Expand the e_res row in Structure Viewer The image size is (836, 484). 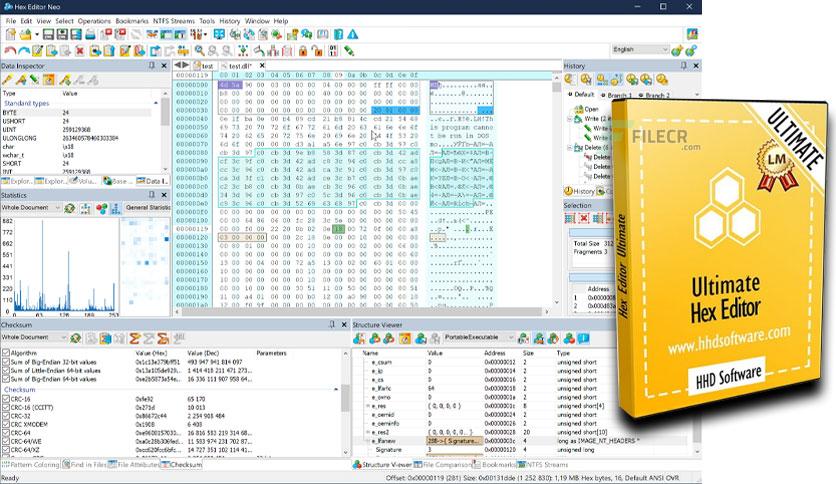(367, 406)
